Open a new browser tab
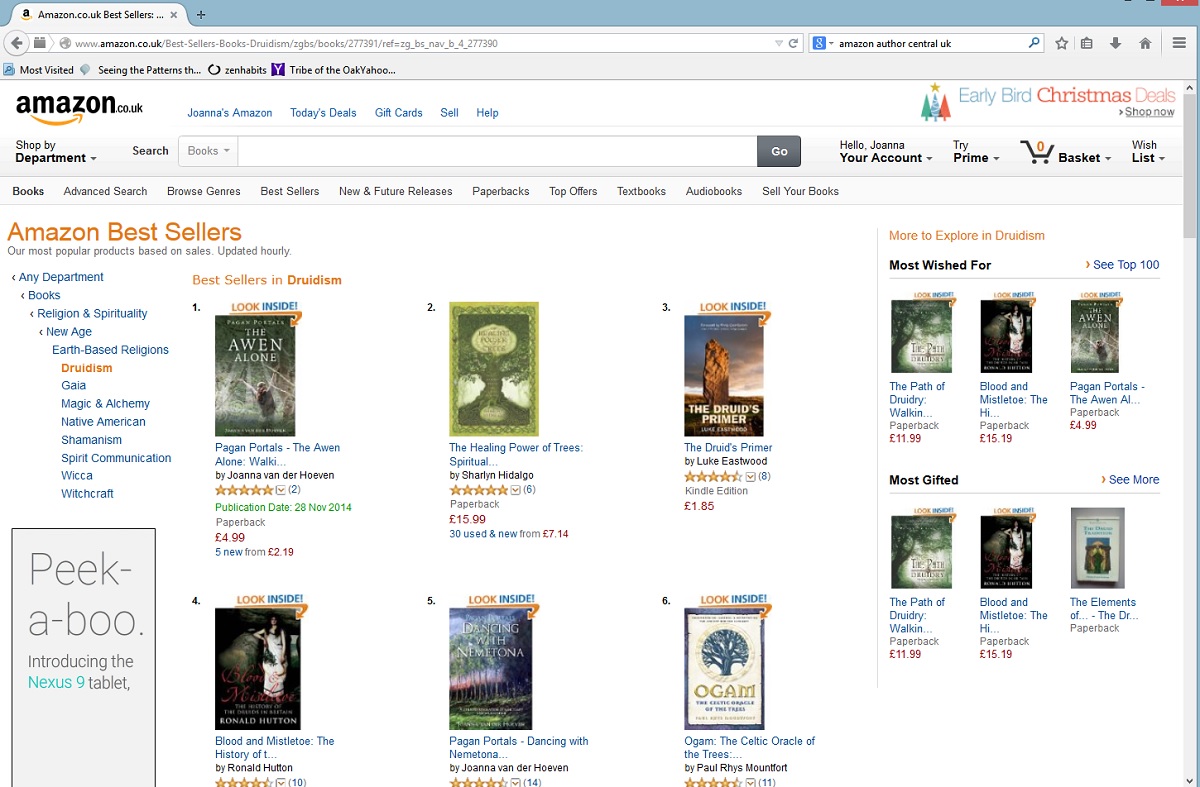Viewport: 1200px width, 787px height. coord(201,14)
